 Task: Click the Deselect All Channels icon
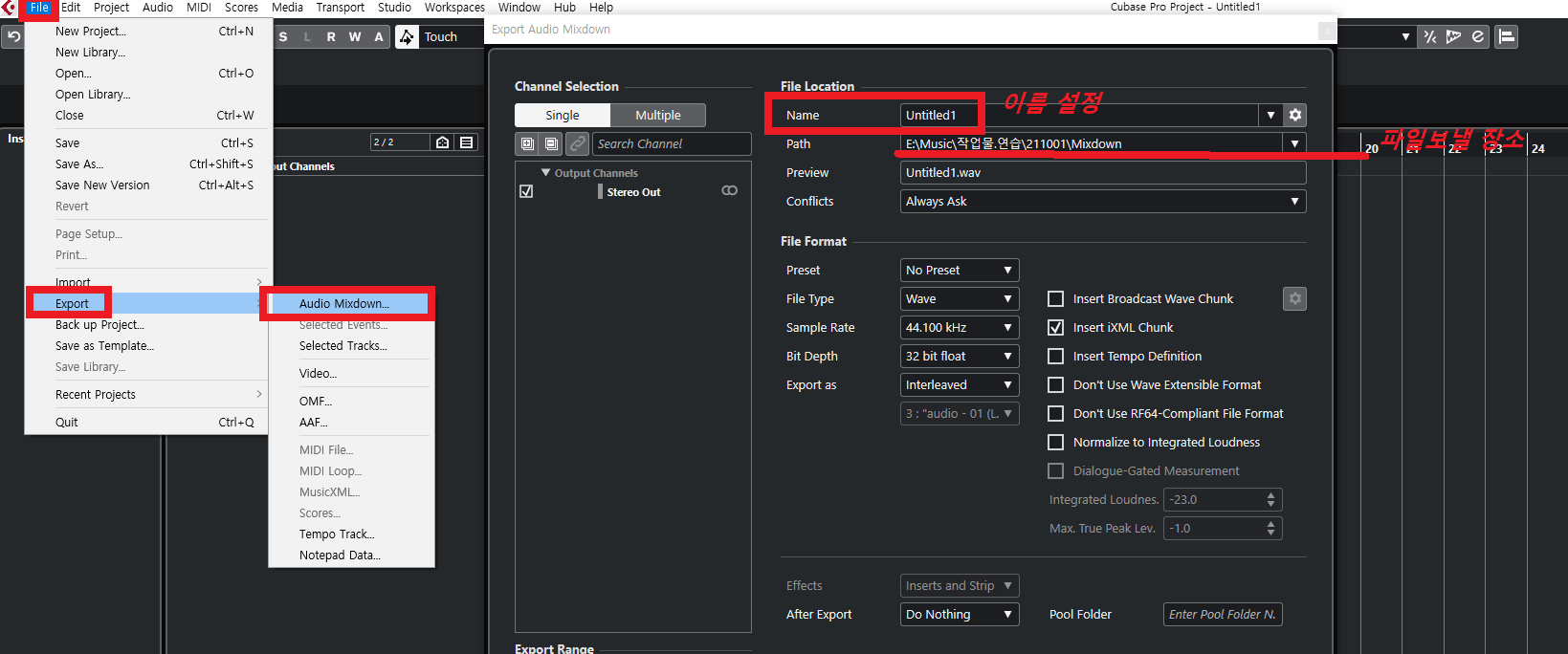[x=552, y=143]
